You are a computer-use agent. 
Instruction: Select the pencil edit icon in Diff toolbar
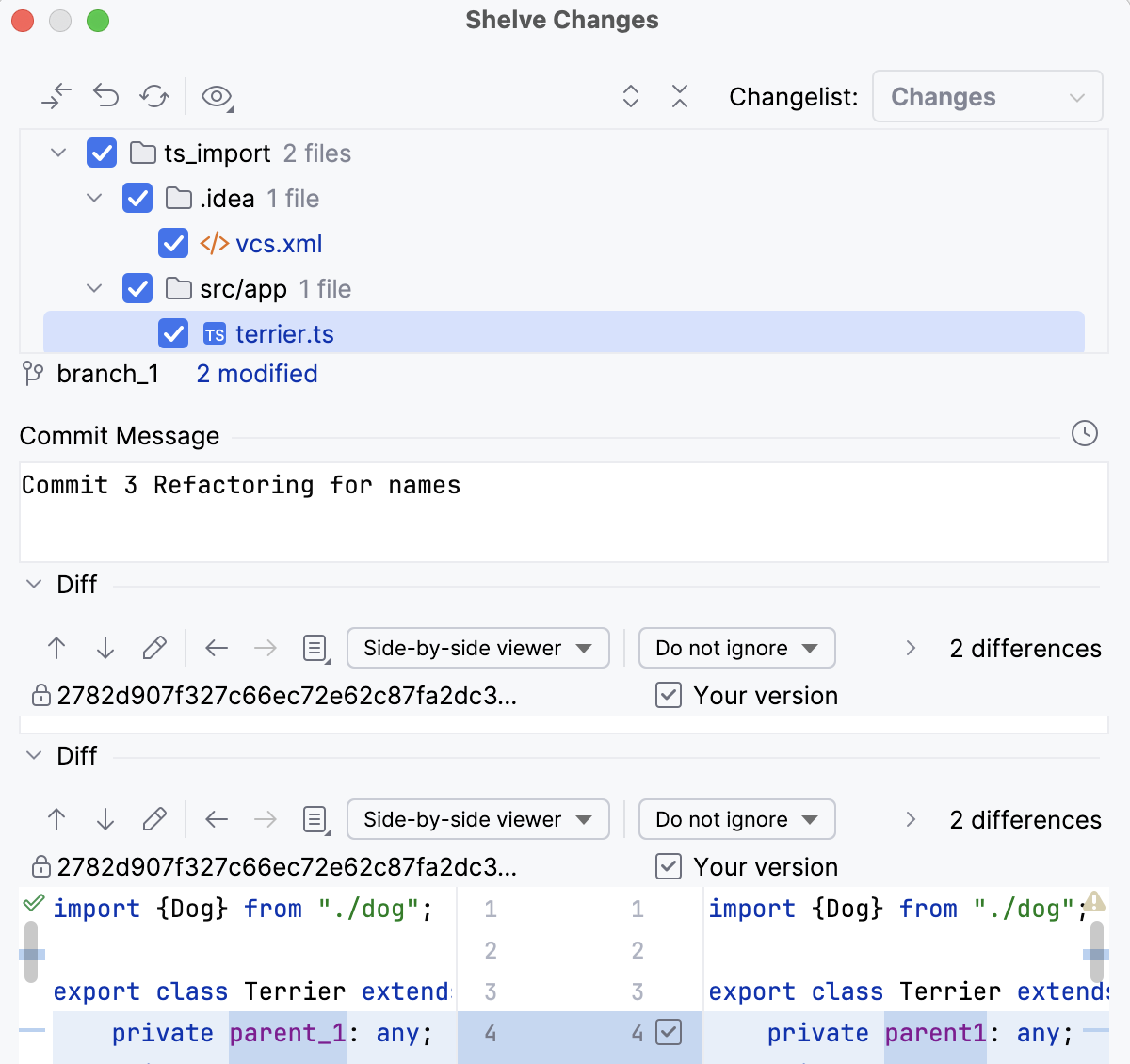pos(154,648)
